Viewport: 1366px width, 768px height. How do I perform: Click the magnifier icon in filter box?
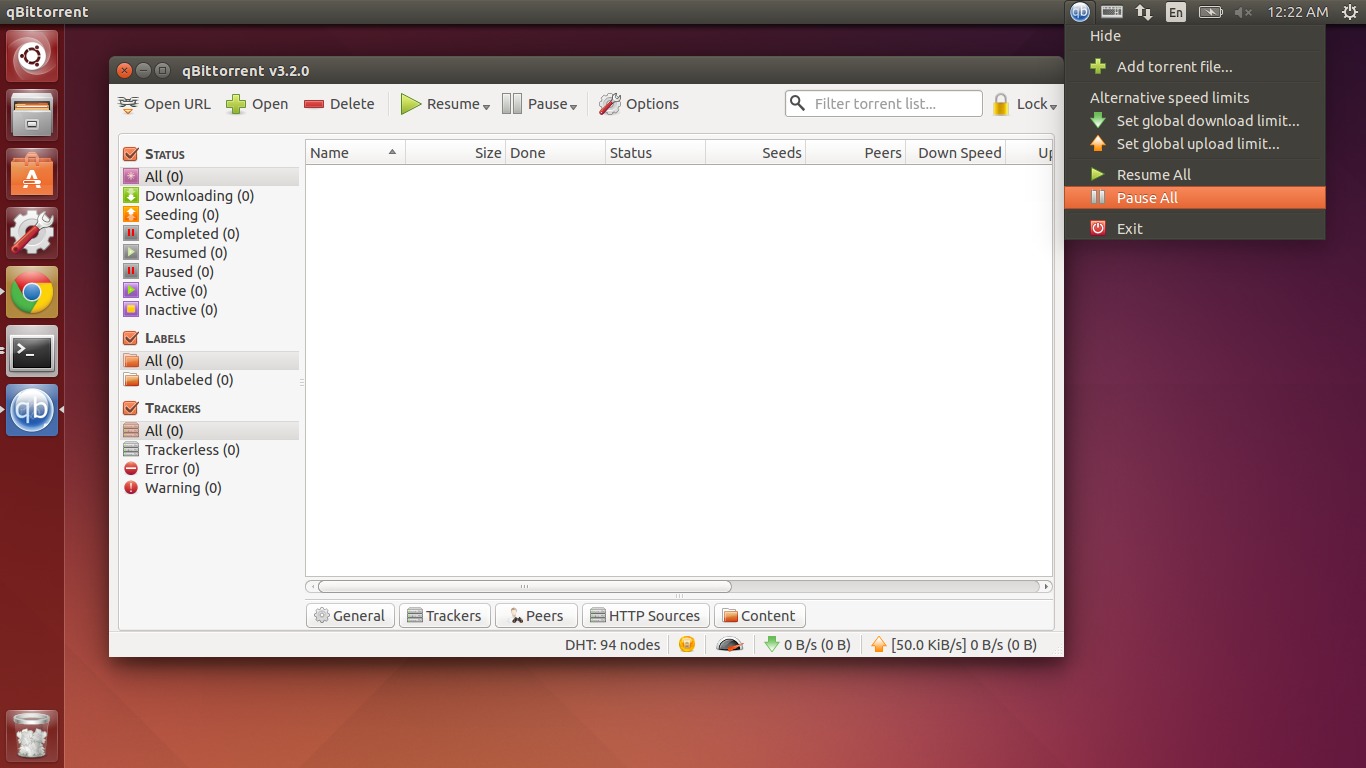click(x=798, y=103)
